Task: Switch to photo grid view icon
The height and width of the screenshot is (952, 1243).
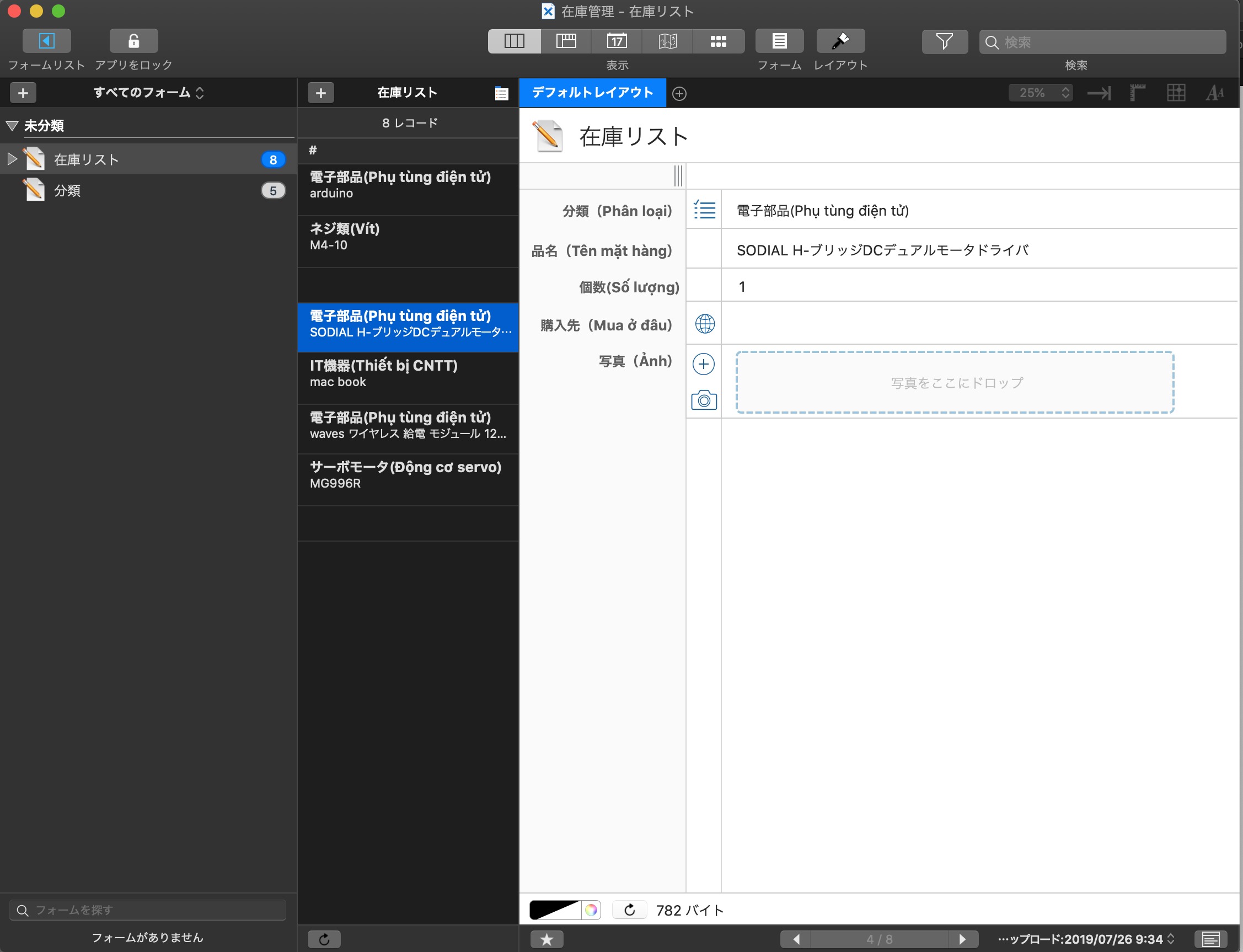Action: click(x=719, y=41)
